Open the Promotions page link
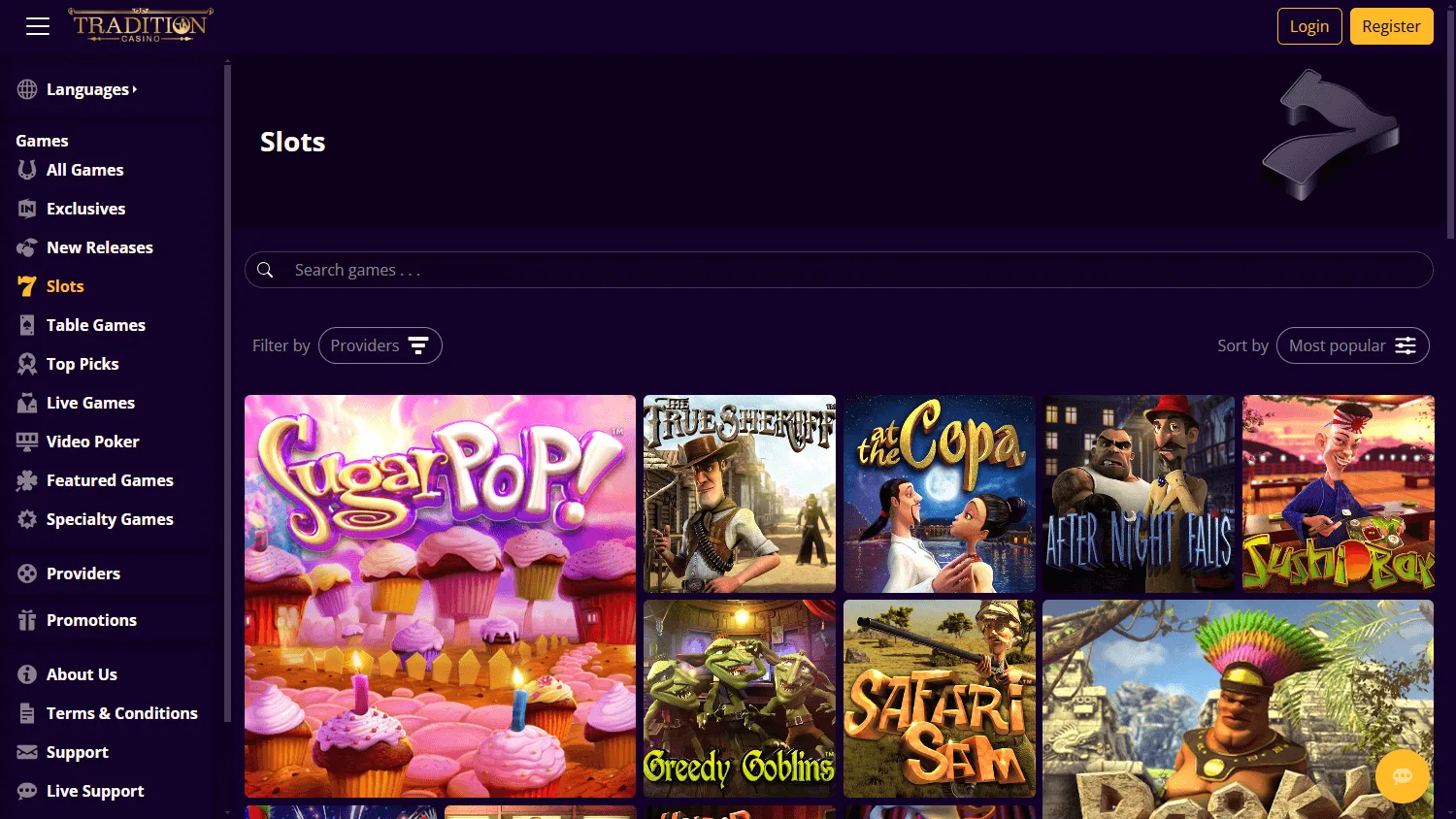This screenshot has width=1456, height=819. [x=91, y=620]
